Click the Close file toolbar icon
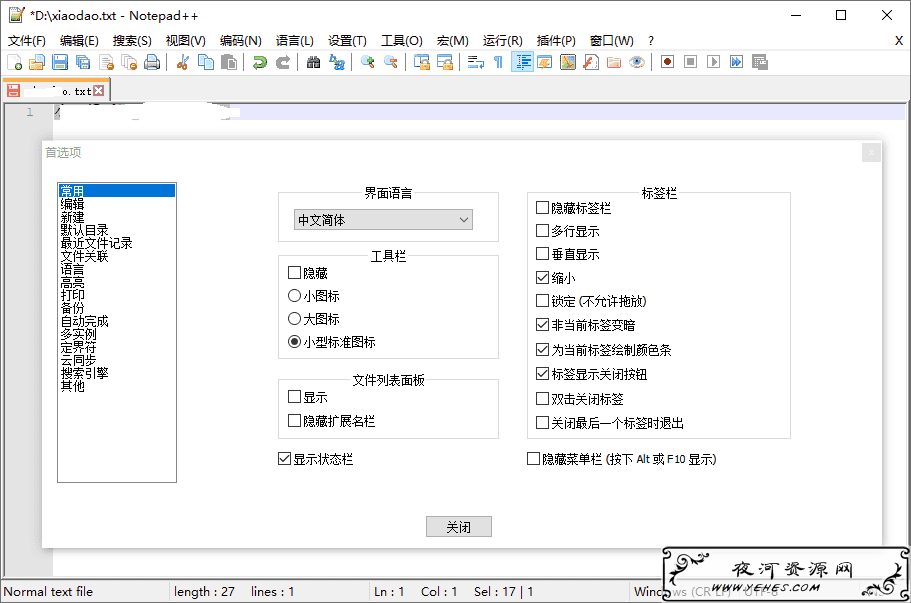 pyautogui.click(x=106, y=62)
